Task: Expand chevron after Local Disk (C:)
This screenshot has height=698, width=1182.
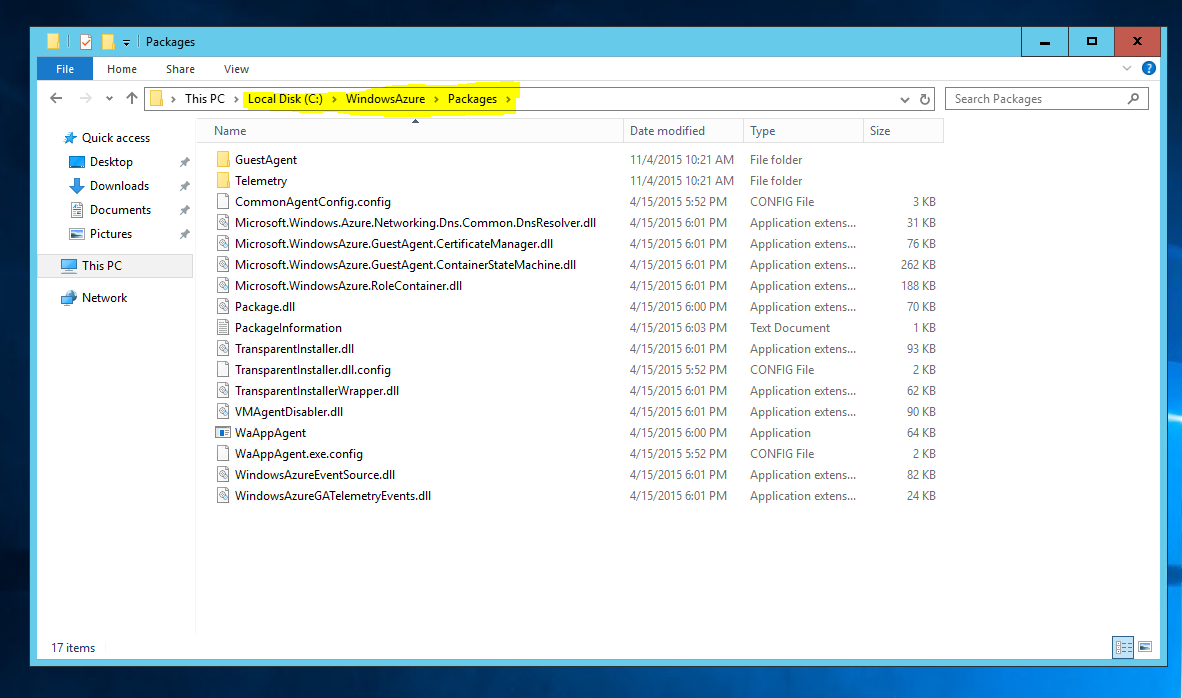Action: coord(334,99)
